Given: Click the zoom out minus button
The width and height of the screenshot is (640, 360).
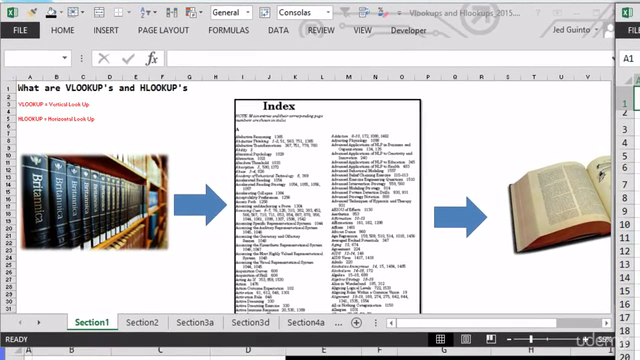Looking at the screenshot, I should pos(509,339).
